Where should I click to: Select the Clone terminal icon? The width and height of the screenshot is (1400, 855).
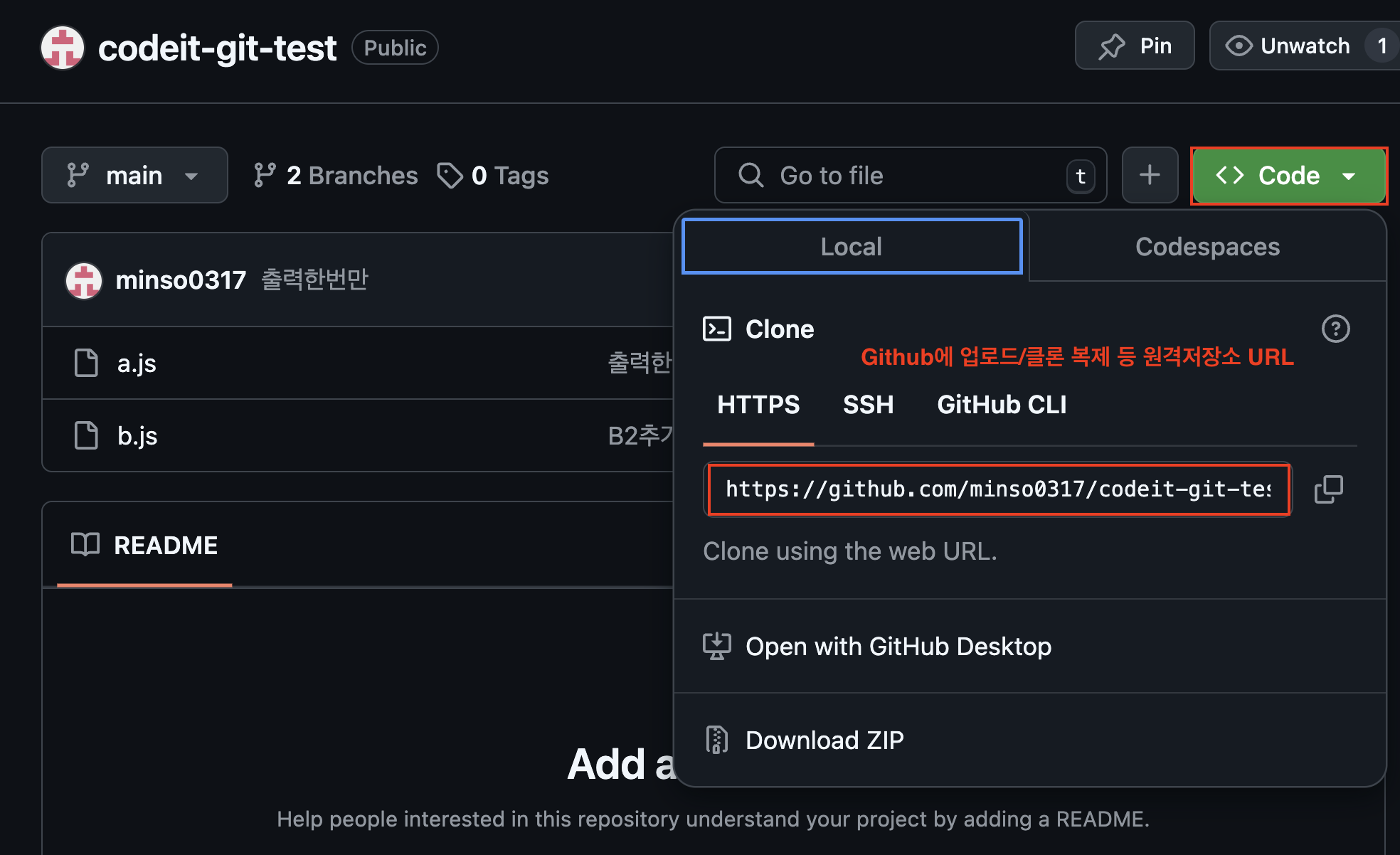pos(718,329)
